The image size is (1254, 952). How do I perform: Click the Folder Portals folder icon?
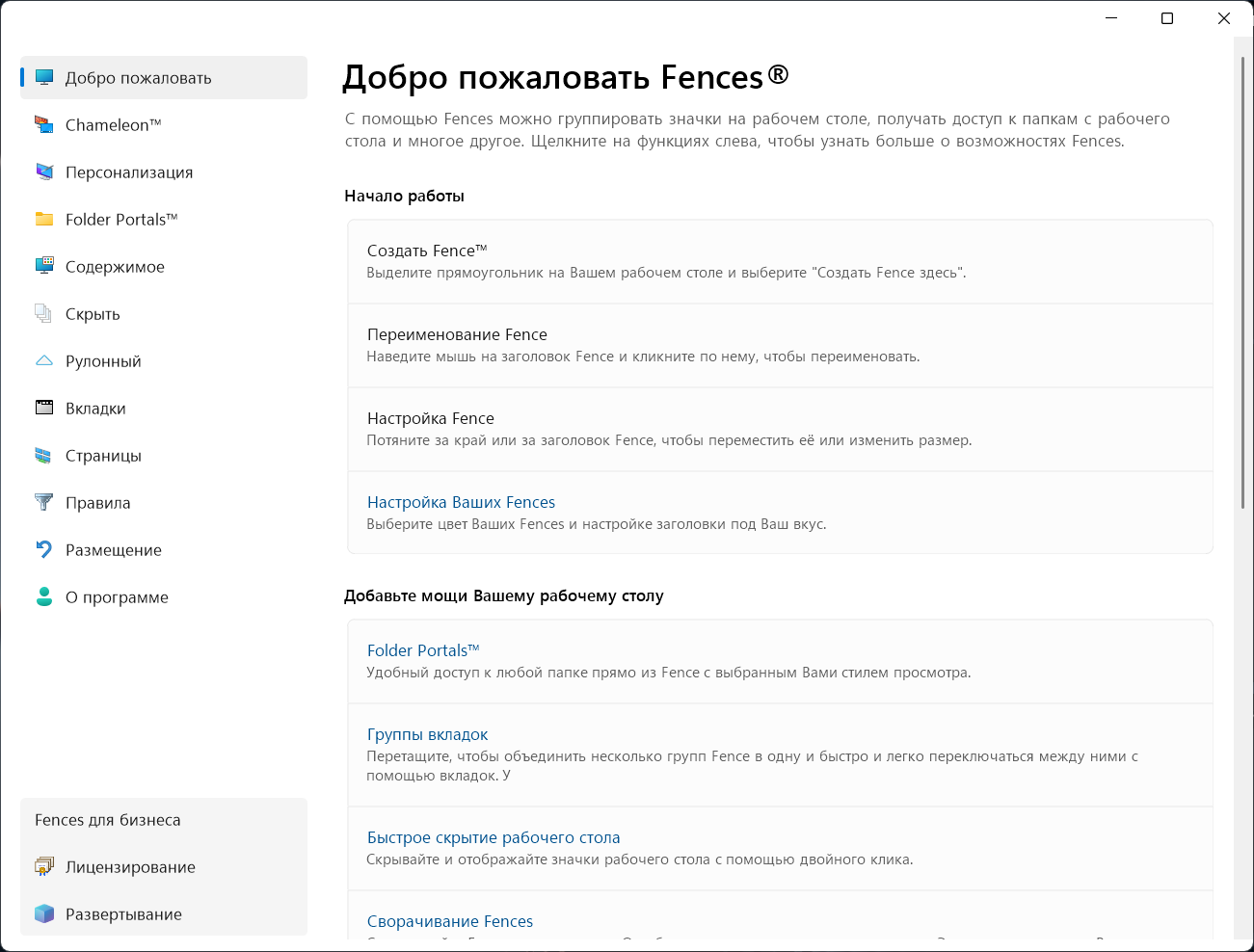point(44,219)
